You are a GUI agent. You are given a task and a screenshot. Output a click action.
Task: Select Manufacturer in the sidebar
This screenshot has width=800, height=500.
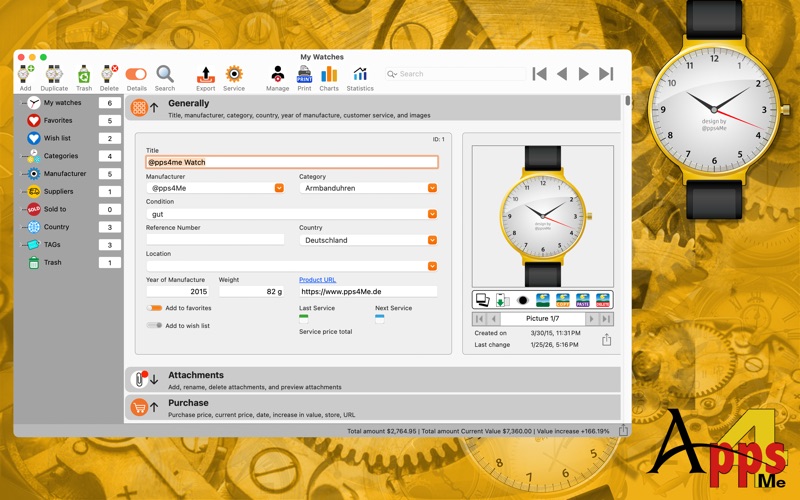pos(65,173)
